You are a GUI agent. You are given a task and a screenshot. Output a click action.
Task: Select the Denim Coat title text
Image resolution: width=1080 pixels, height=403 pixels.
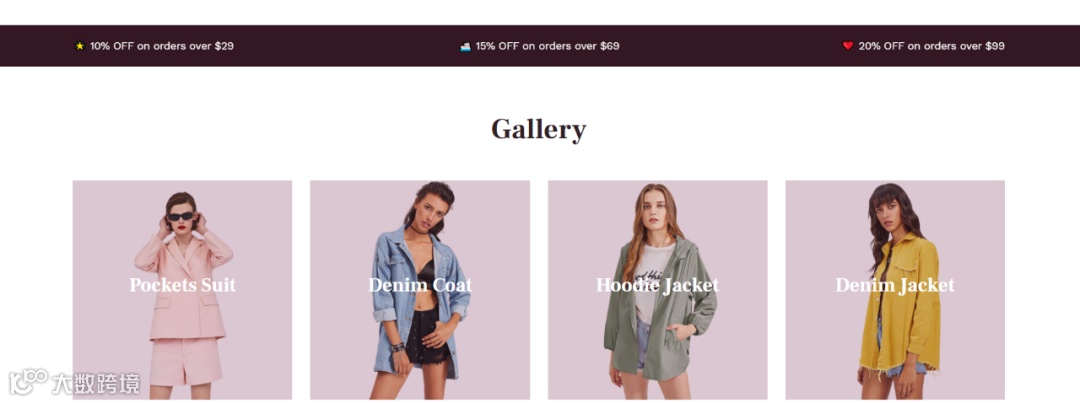coord(420,285)
